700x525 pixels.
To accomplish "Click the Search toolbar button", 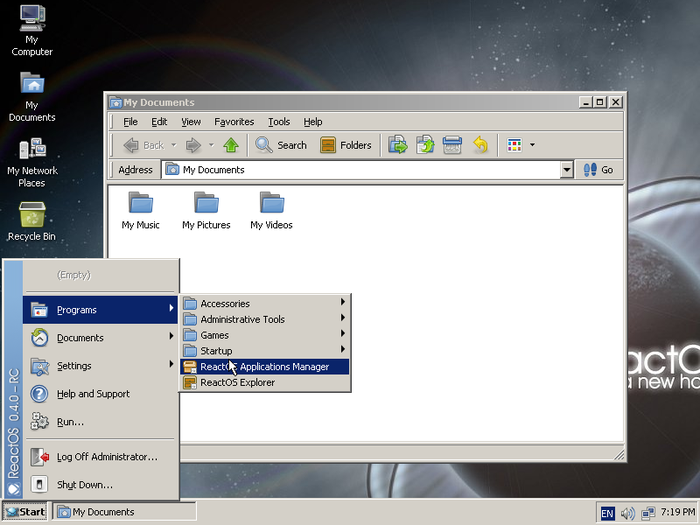I will point(281,145).
